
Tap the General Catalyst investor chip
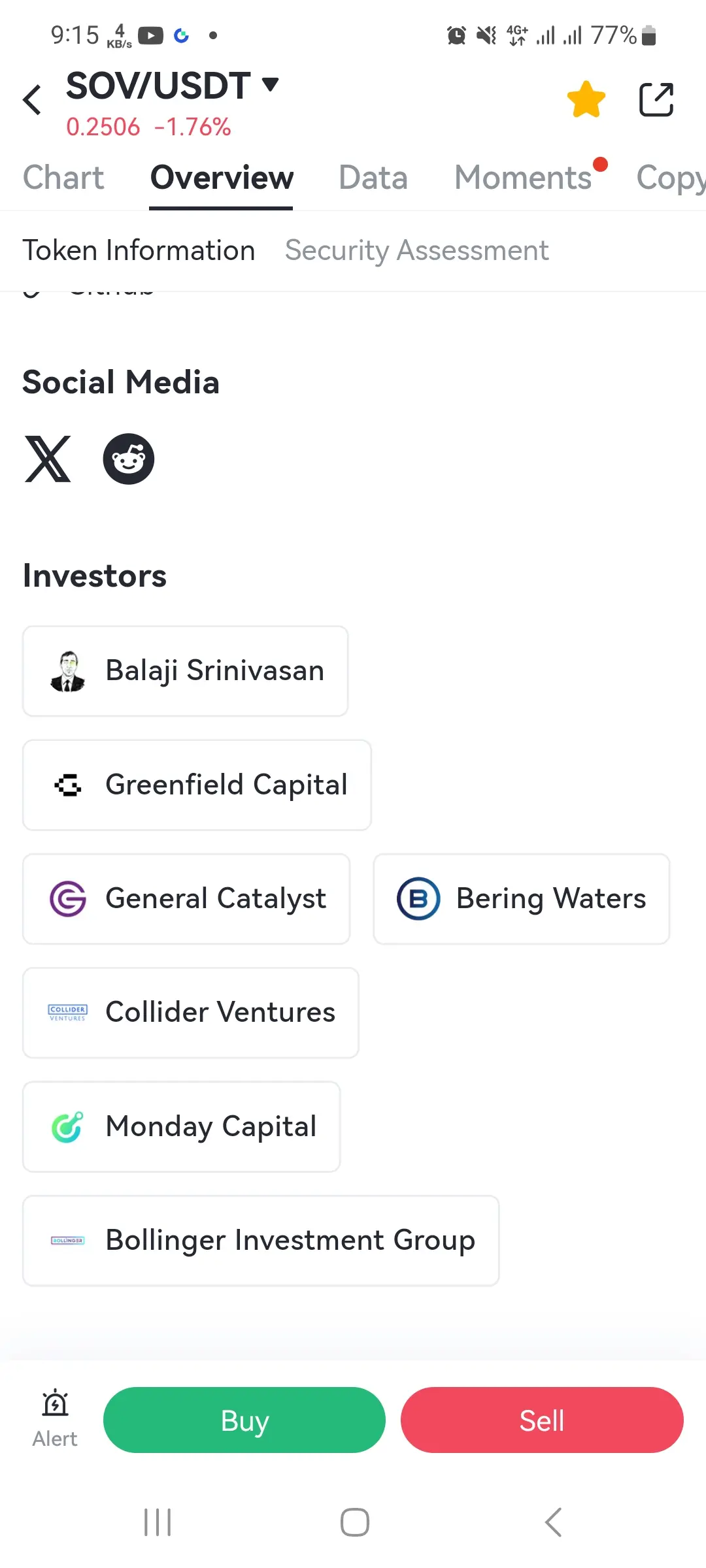[x=186, y=899]
